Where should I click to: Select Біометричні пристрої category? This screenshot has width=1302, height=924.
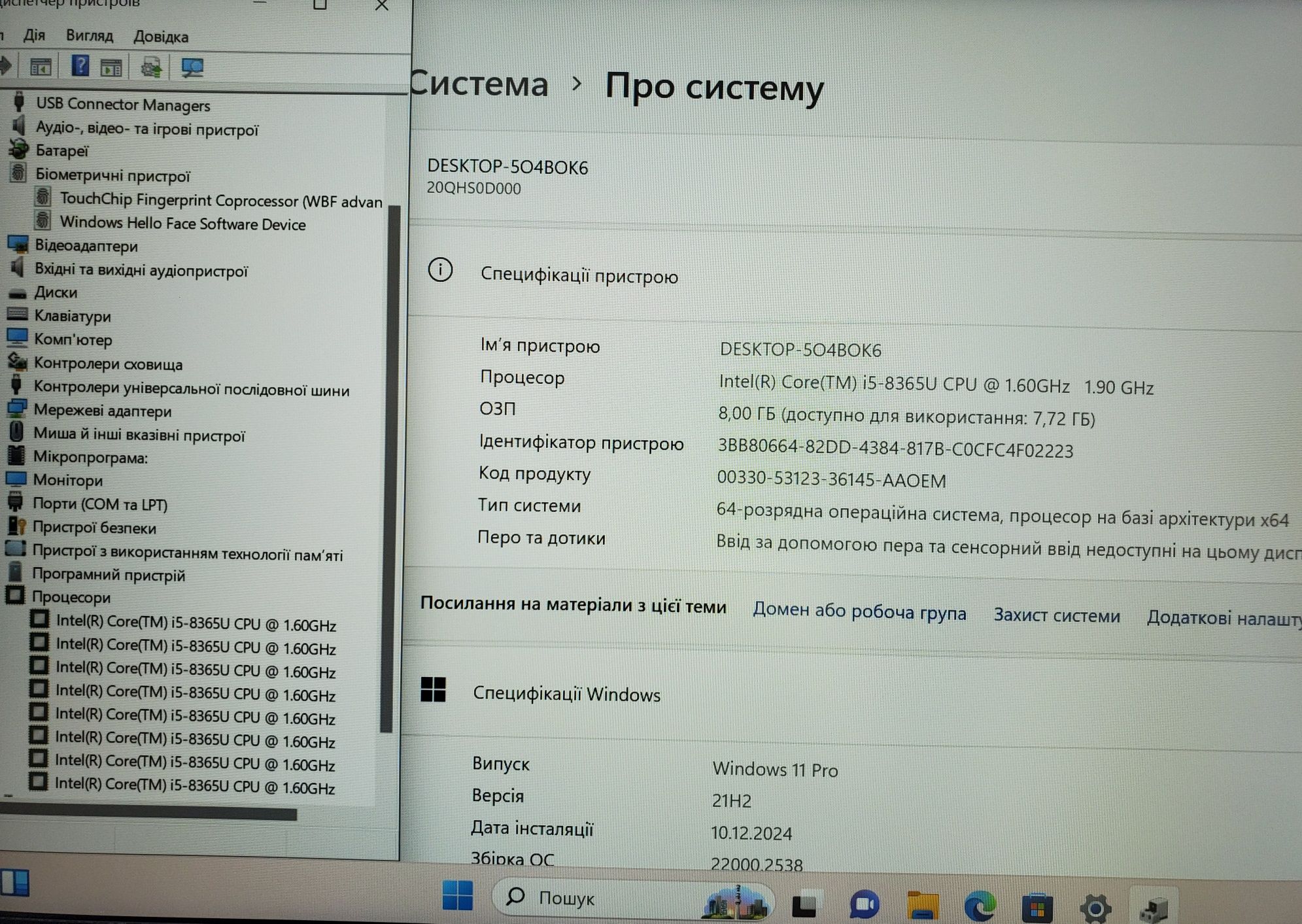(x=112, y=175)
